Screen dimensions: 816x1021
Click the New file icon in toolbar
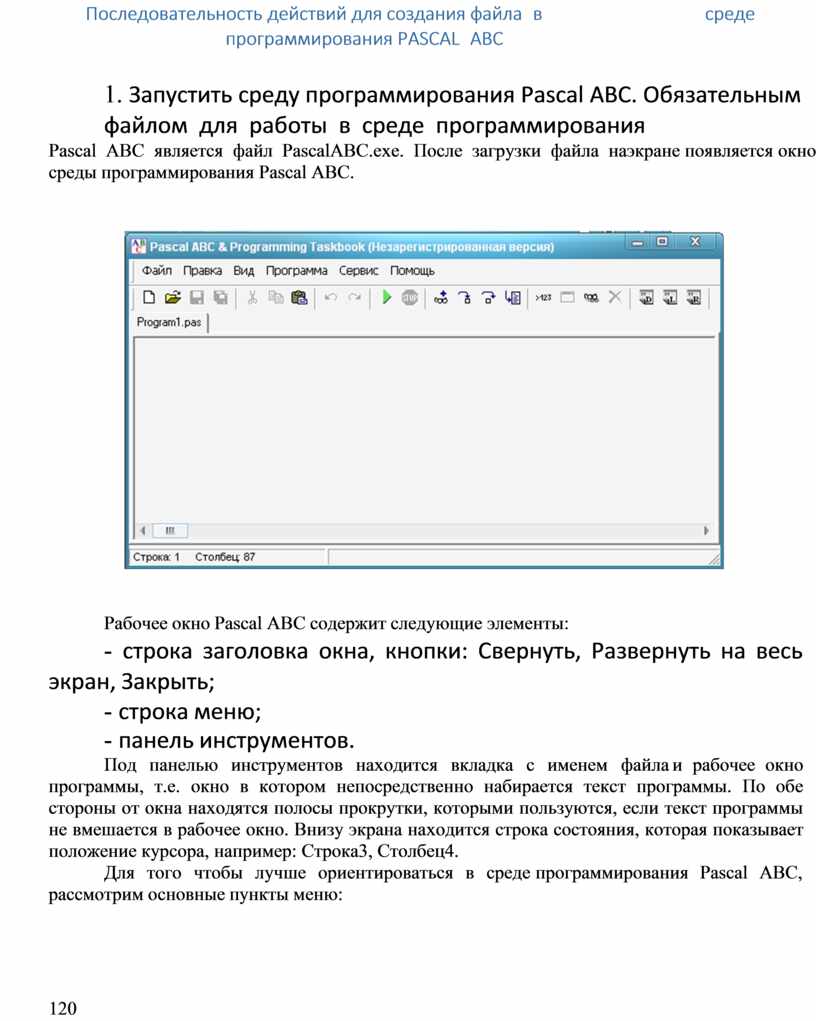click(x=149, y=297)
